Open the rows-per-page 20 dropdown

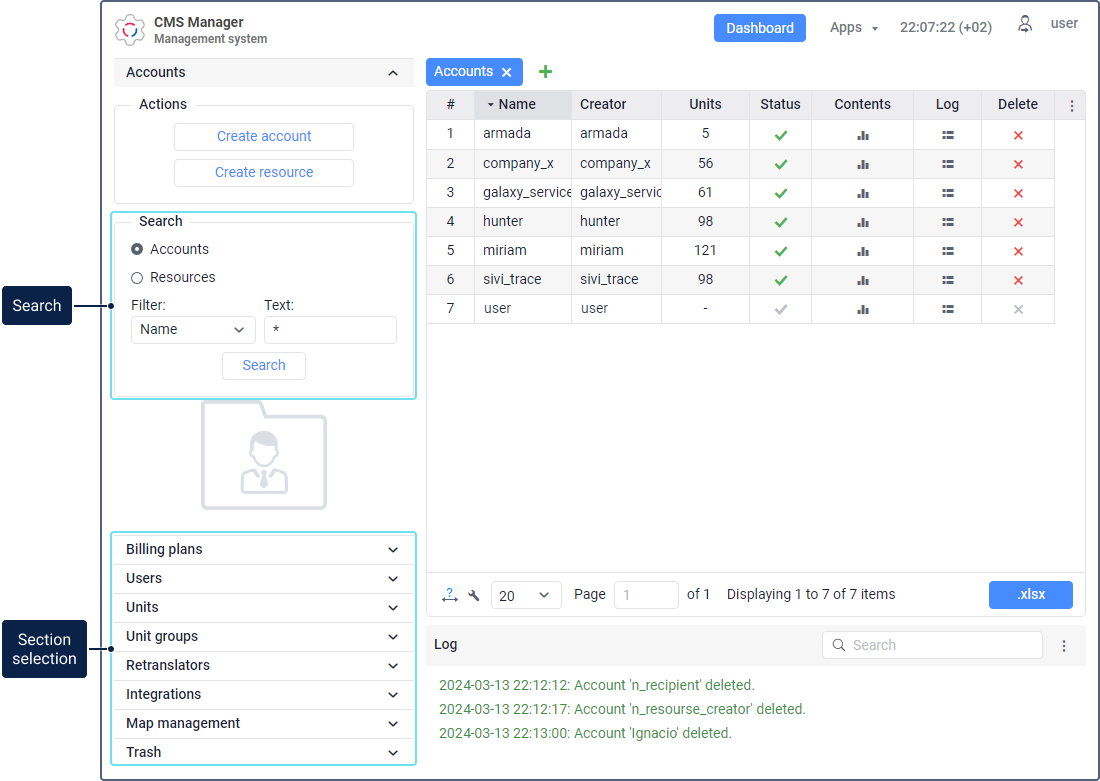[526, 595]
